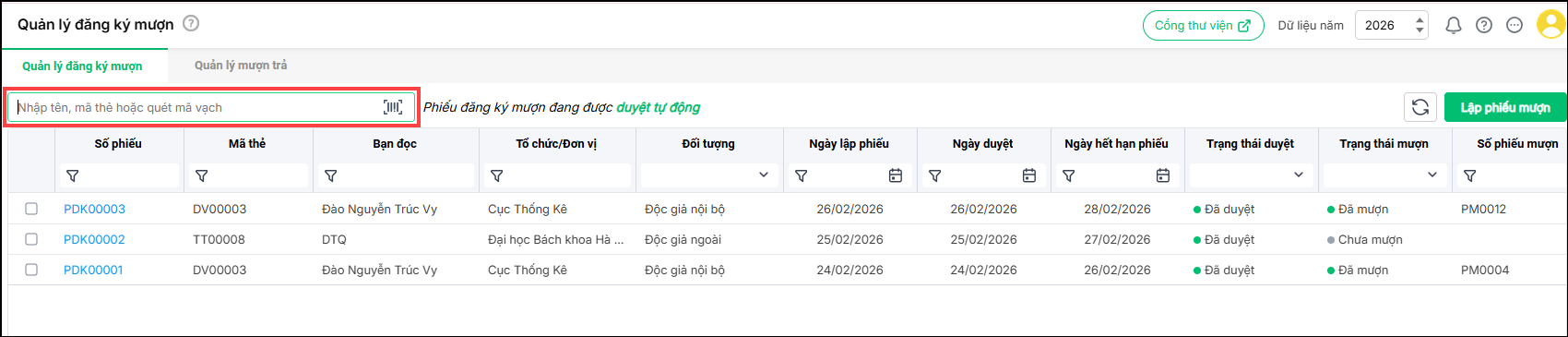Open the notification bell

pyautogui.click(x=1453, y=26)
